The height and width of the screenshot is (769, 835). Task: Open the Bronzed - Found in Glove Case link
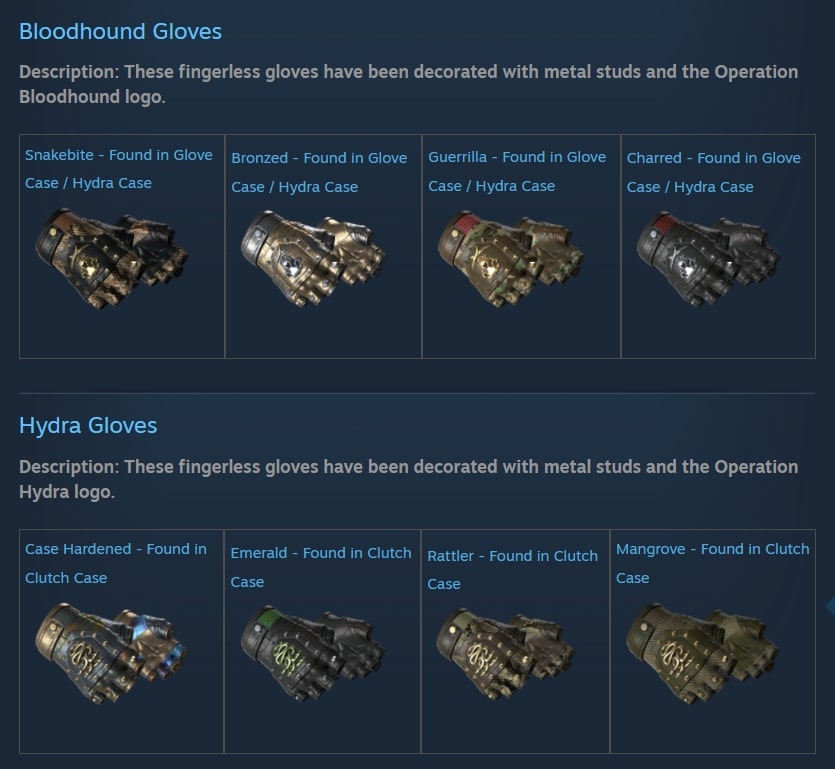(319, 172)
